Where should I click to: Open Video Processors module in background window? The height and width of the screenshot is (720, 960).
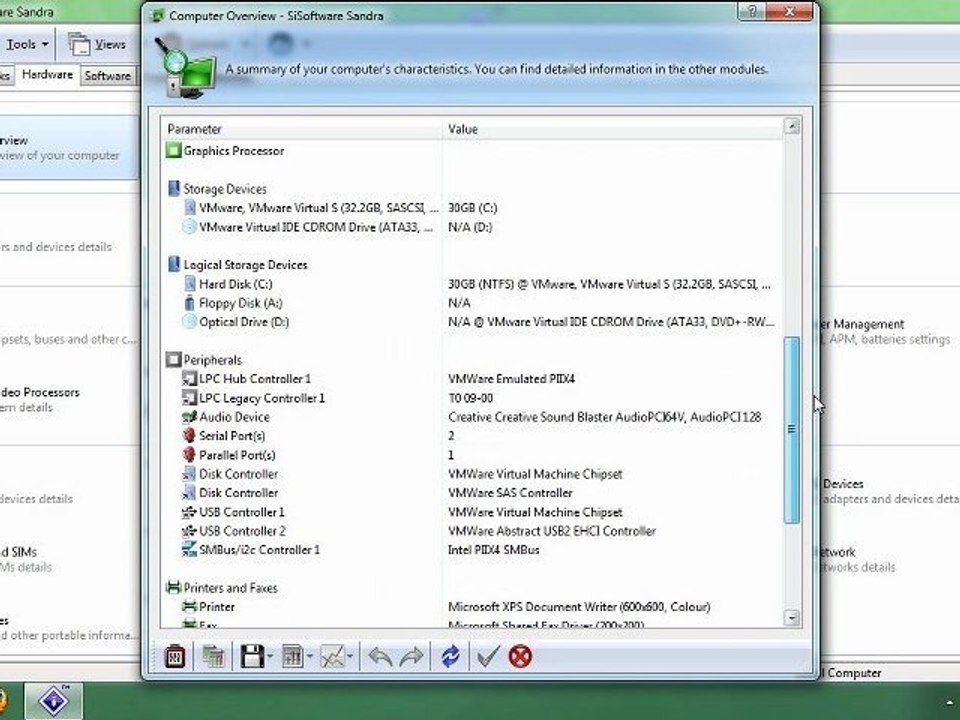[x=39, y=399]
